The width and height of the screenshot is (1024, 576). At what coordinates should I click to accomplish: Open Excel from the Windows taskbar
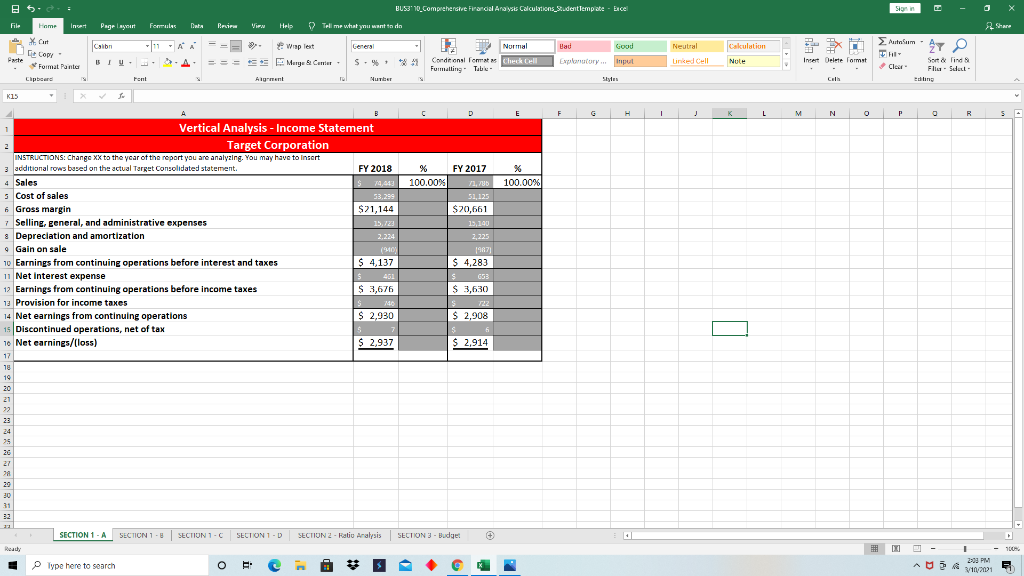pyautogui.click(x=484, y=566)
